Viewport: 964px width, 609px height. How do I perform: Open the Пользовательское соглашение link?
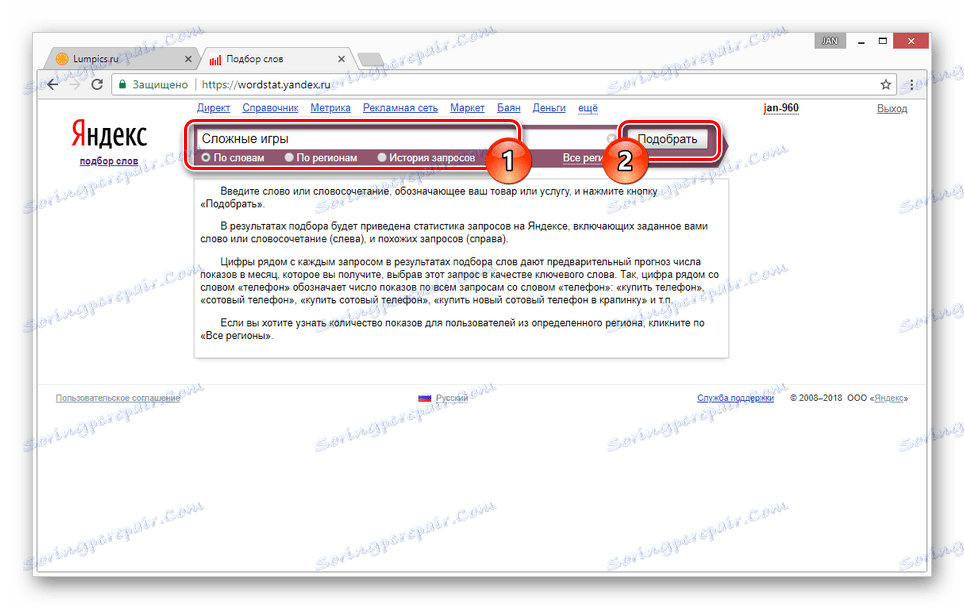click(118, 398)
